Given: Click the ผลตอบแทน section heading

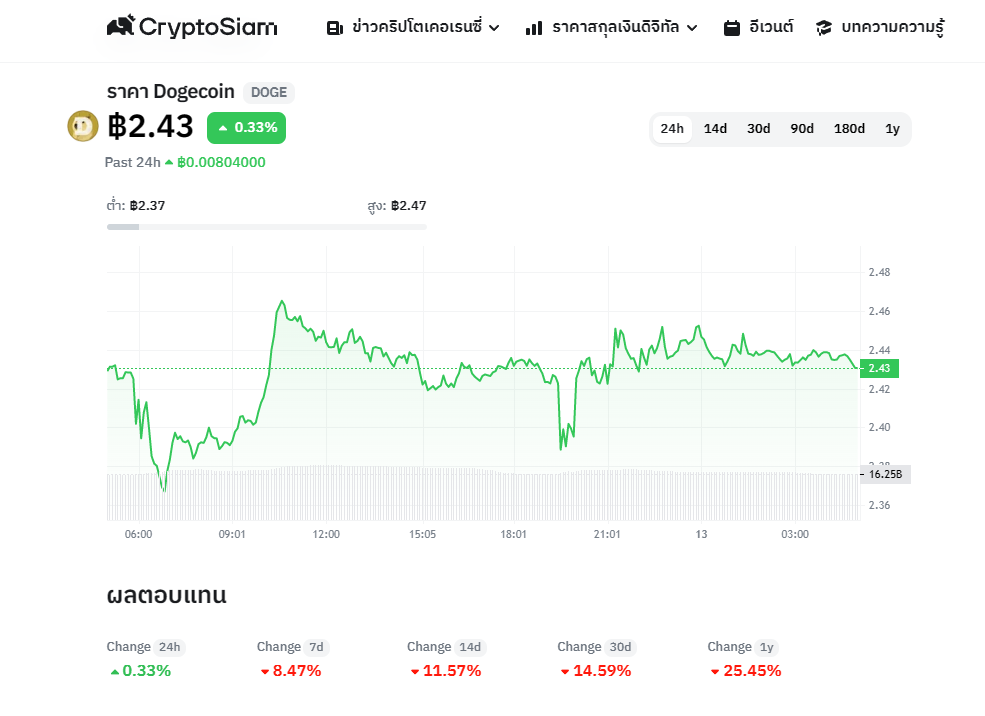Looking at the screenshot, I should pyautogui.click(x=166, y=595).
